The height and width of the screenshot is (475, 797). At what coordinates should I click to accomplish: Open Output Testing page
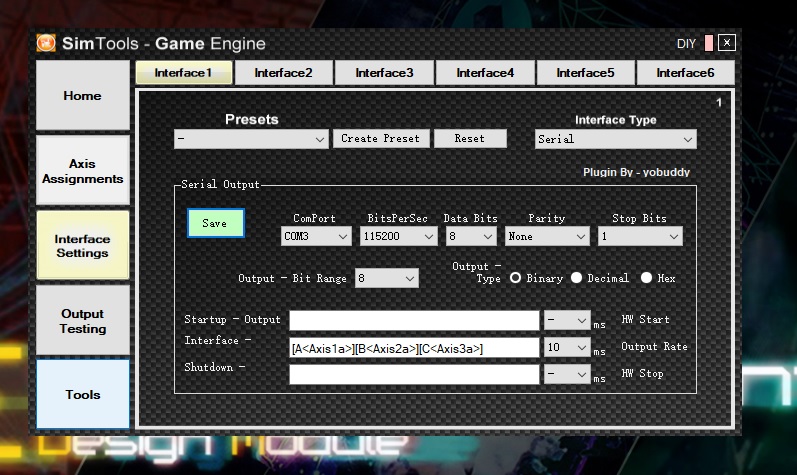(x=82, y=321)
